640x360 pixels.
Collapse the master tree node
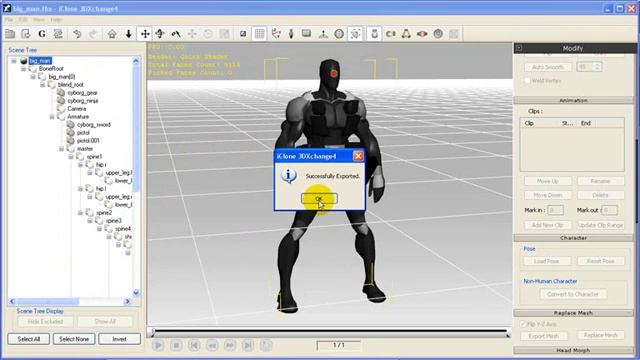click(61, 149)
